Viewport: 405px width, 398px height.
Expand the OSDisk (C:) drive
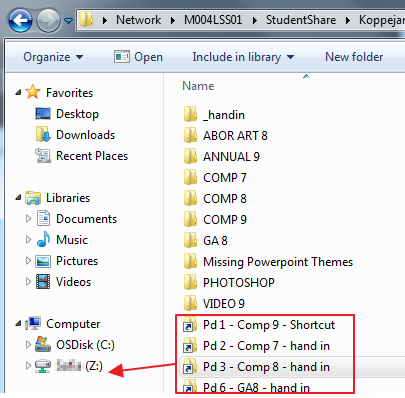click(28, 345)
